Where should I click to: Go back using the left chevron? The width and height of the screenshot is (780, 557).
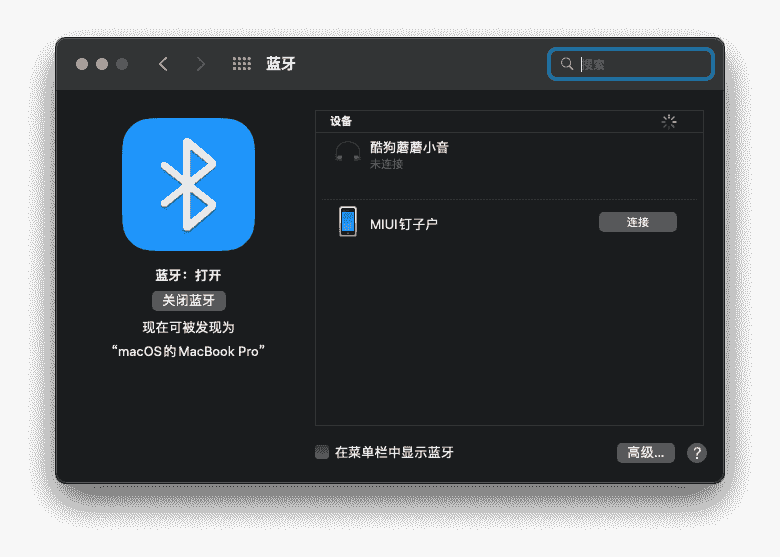(x=163, y=64)
